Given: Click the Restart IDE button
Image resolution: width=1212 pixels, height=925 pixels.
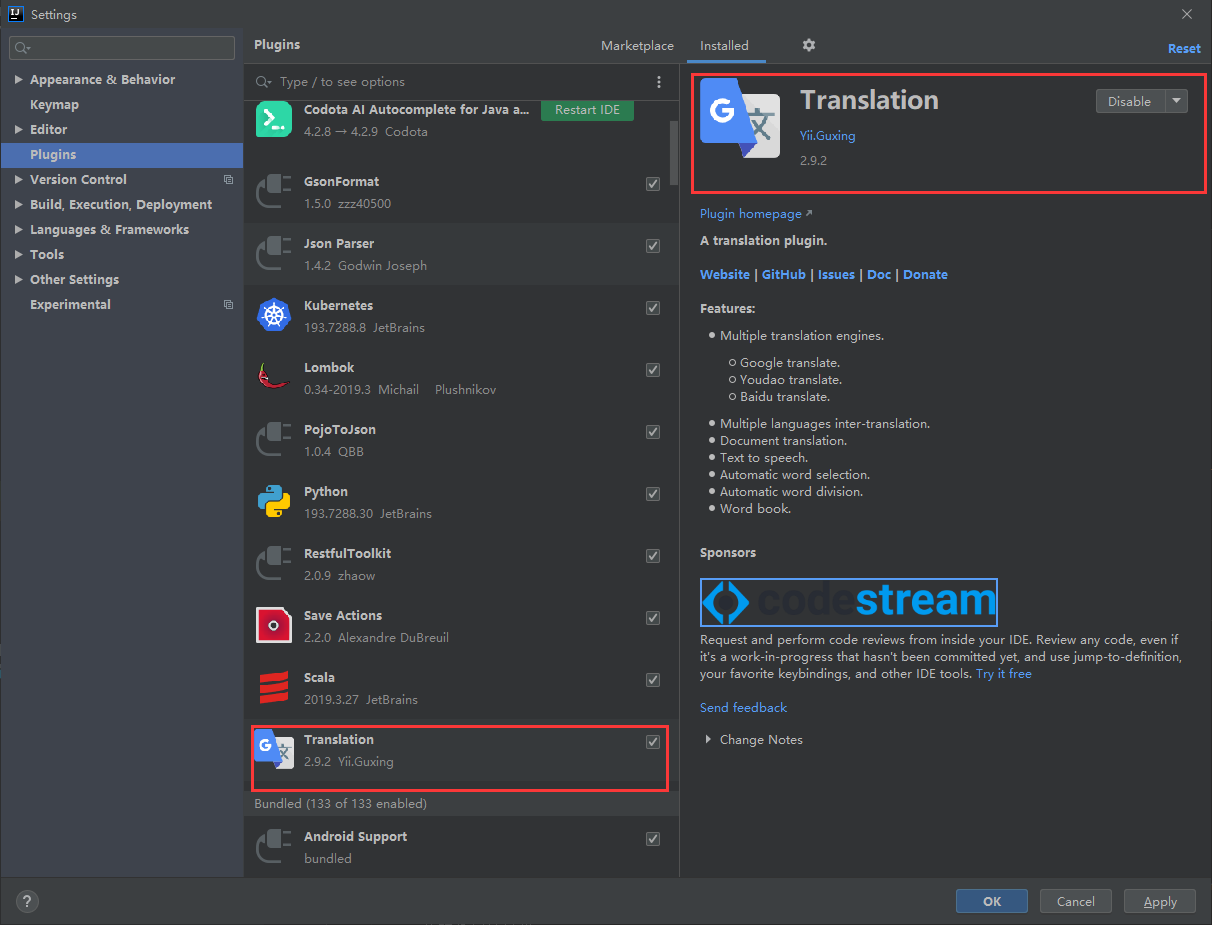Looking at the screenshot, I should click(x=587, y=110).
